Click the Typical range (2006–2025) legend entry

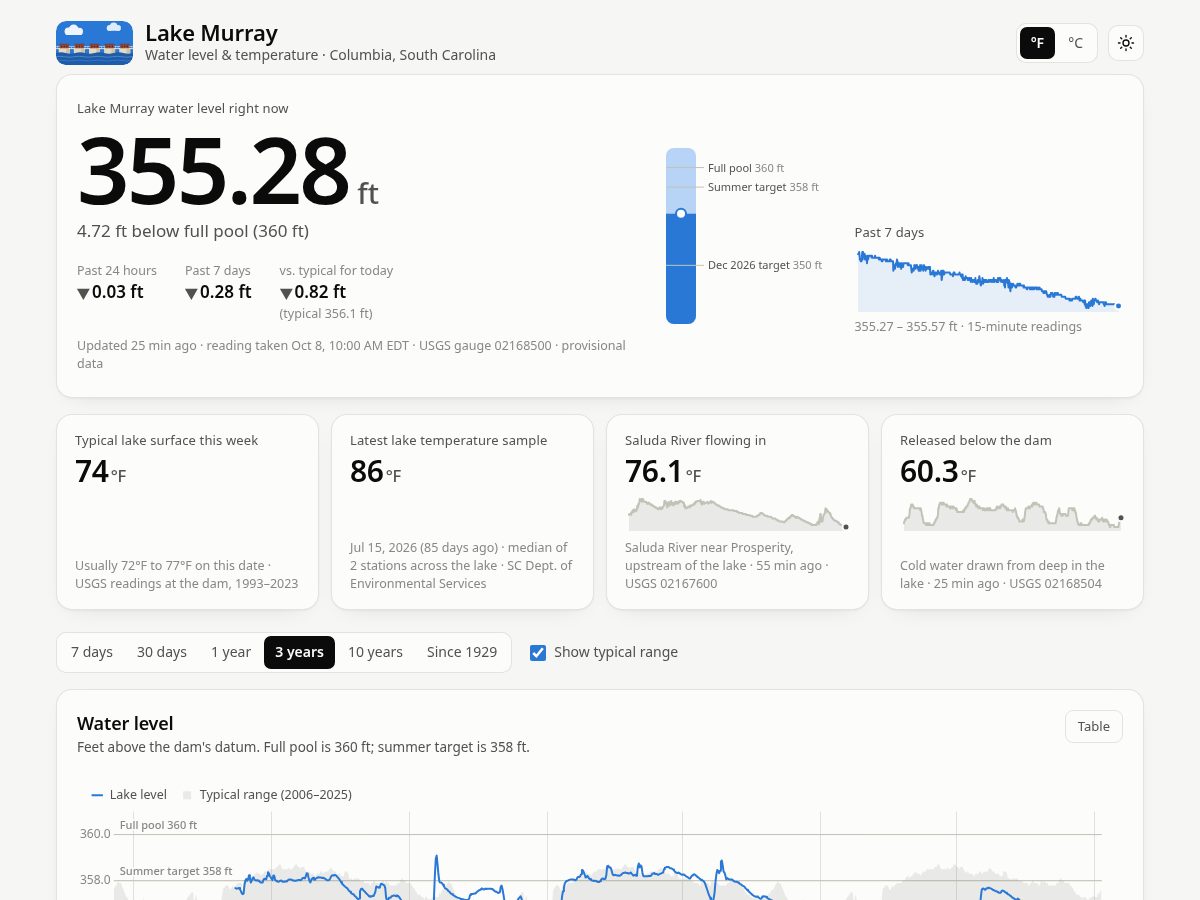pyautogui.click(x=267, y=795)
